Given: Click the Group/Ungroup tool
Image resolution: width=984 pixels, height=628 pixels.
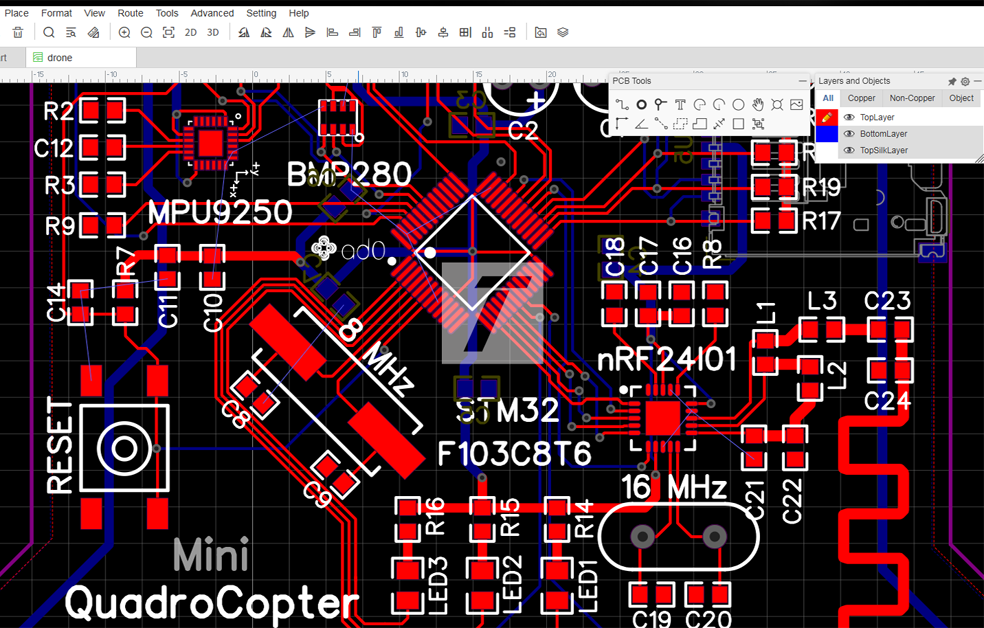Looking at the screenshot, I should click(757, 124).
